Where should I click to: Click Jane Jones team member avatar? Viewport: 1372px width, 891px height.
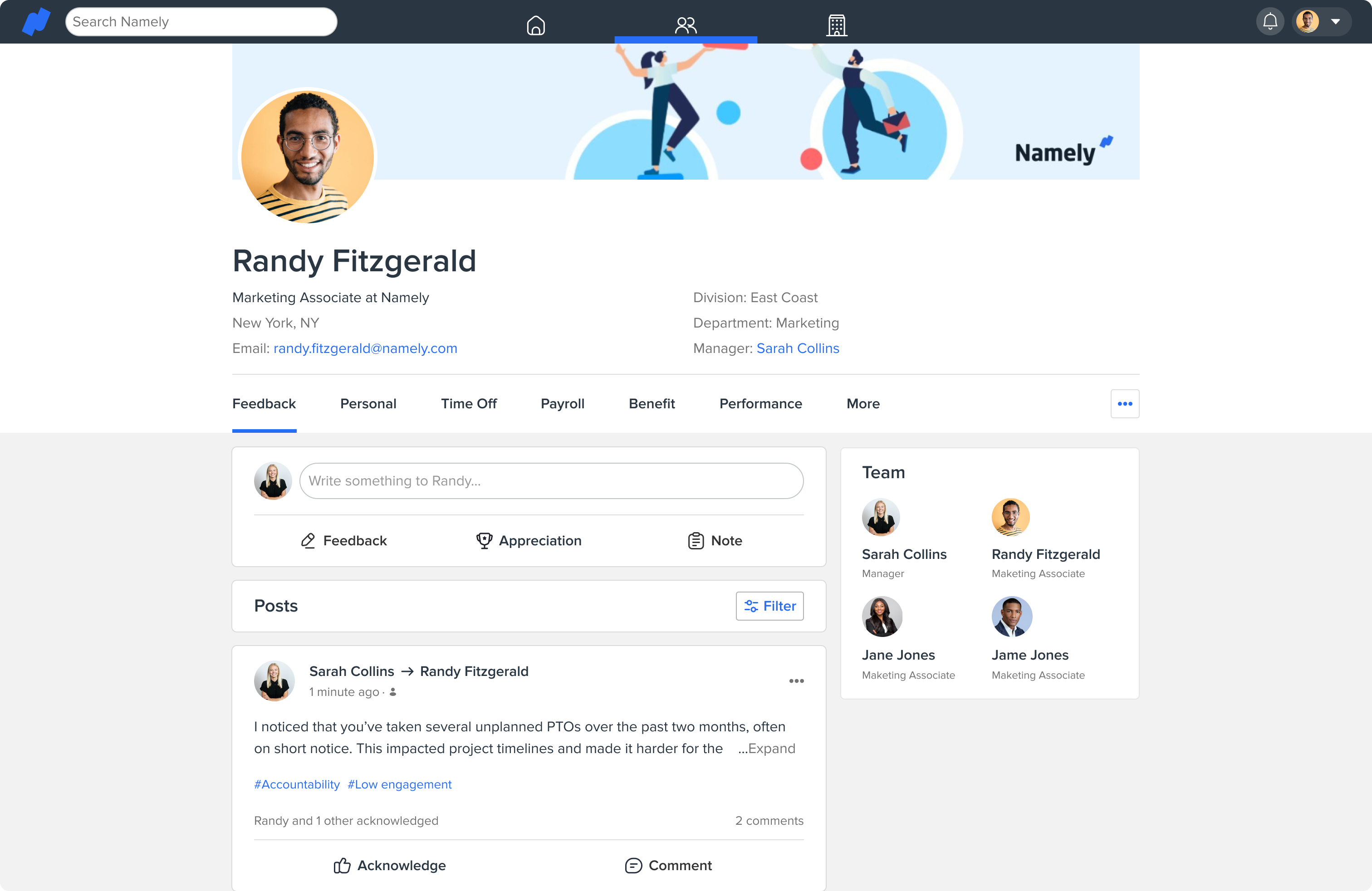coord(882,616)
